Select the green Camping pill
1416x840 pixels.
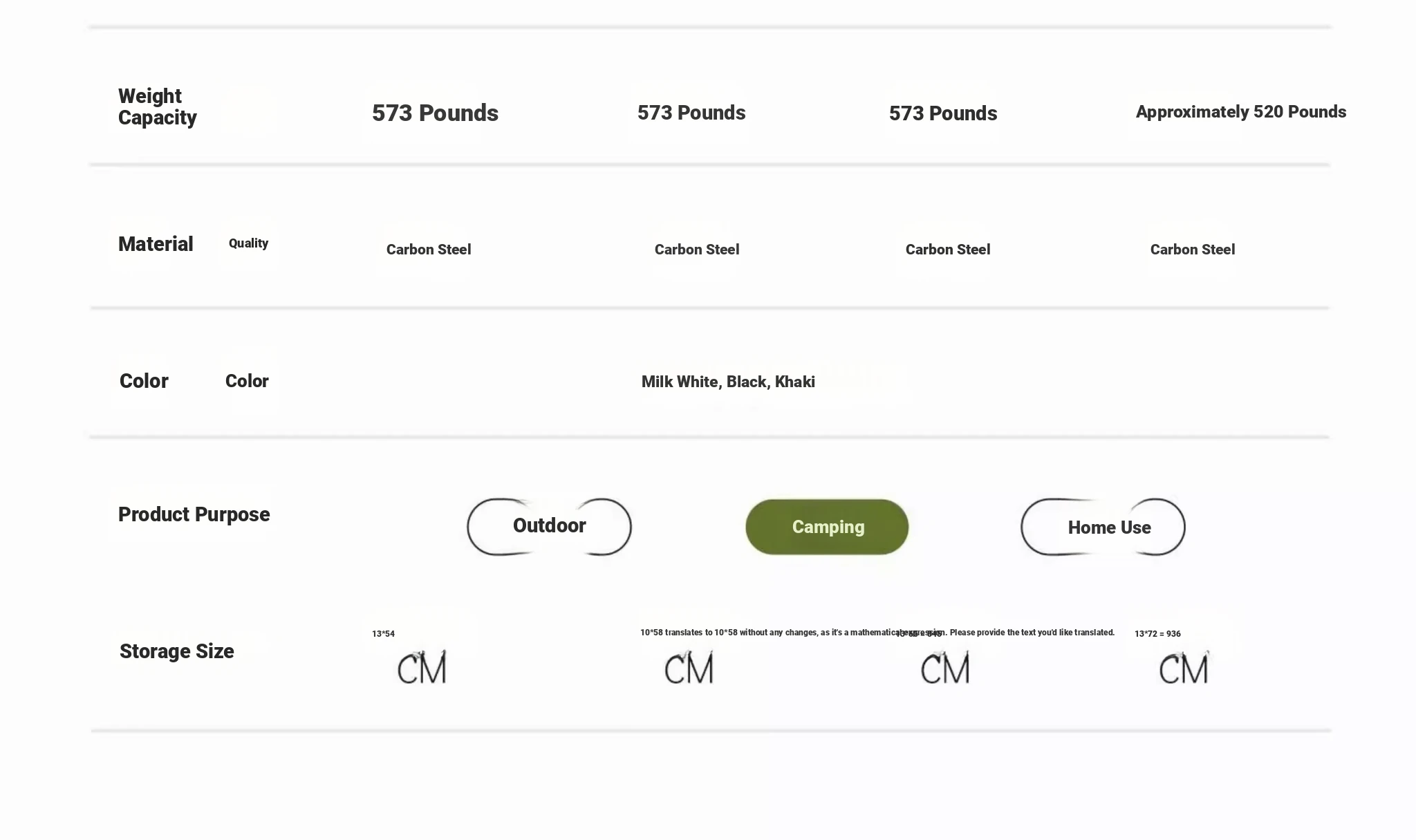(x=827, y=527)
